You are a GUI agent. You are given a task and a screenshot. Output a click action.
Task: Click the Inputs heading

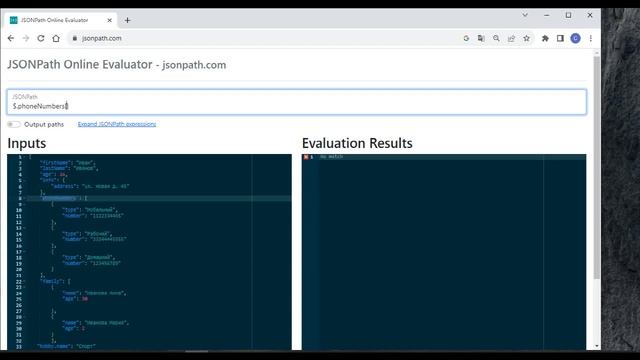point(27,143)
